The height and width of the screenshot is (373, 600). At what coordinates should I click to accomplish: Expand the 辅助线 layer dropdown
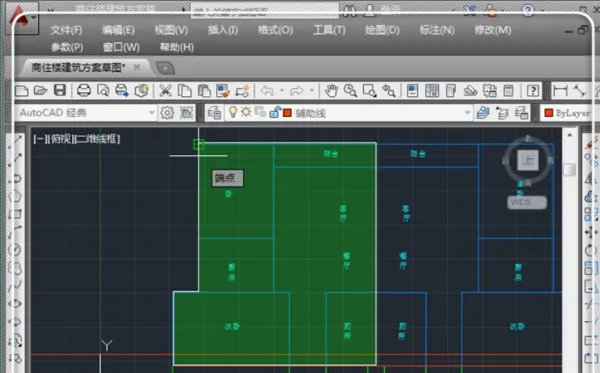pyautogui.click(x=467, y=113)
